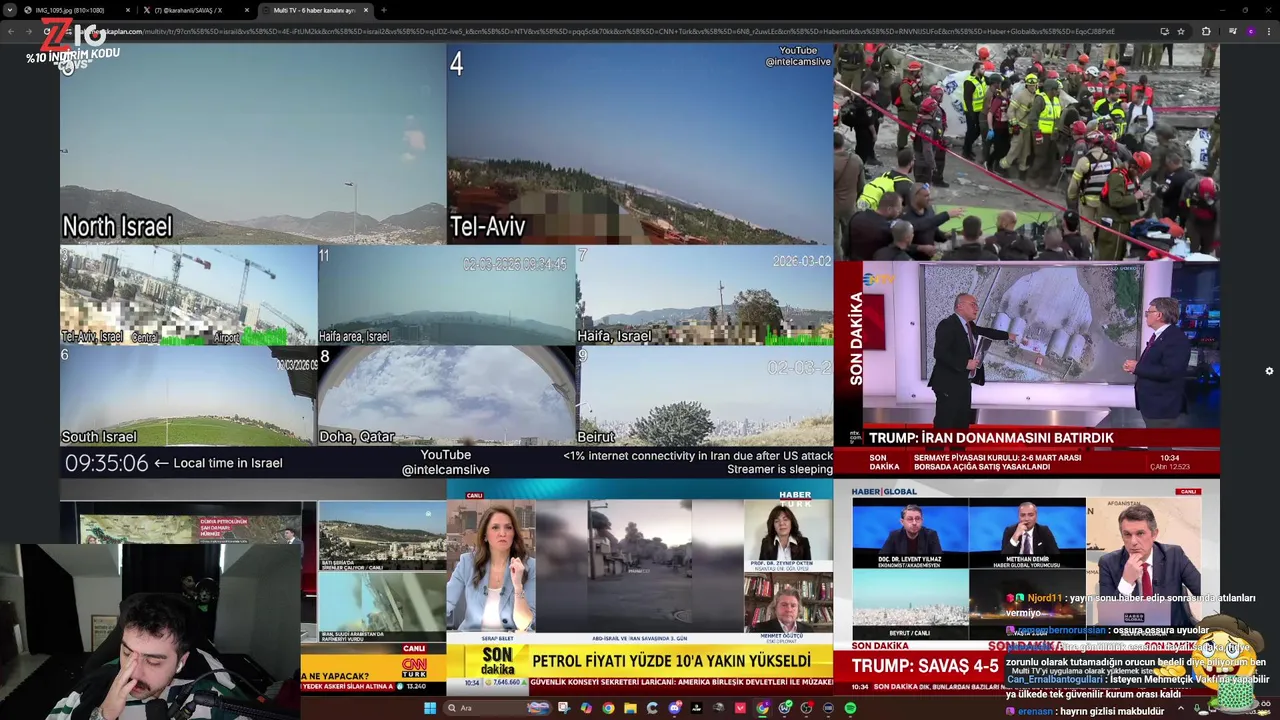This screenshot has height=720, width=1280.
Task: Go back with the browser back arrow
Action: point(11,31)
